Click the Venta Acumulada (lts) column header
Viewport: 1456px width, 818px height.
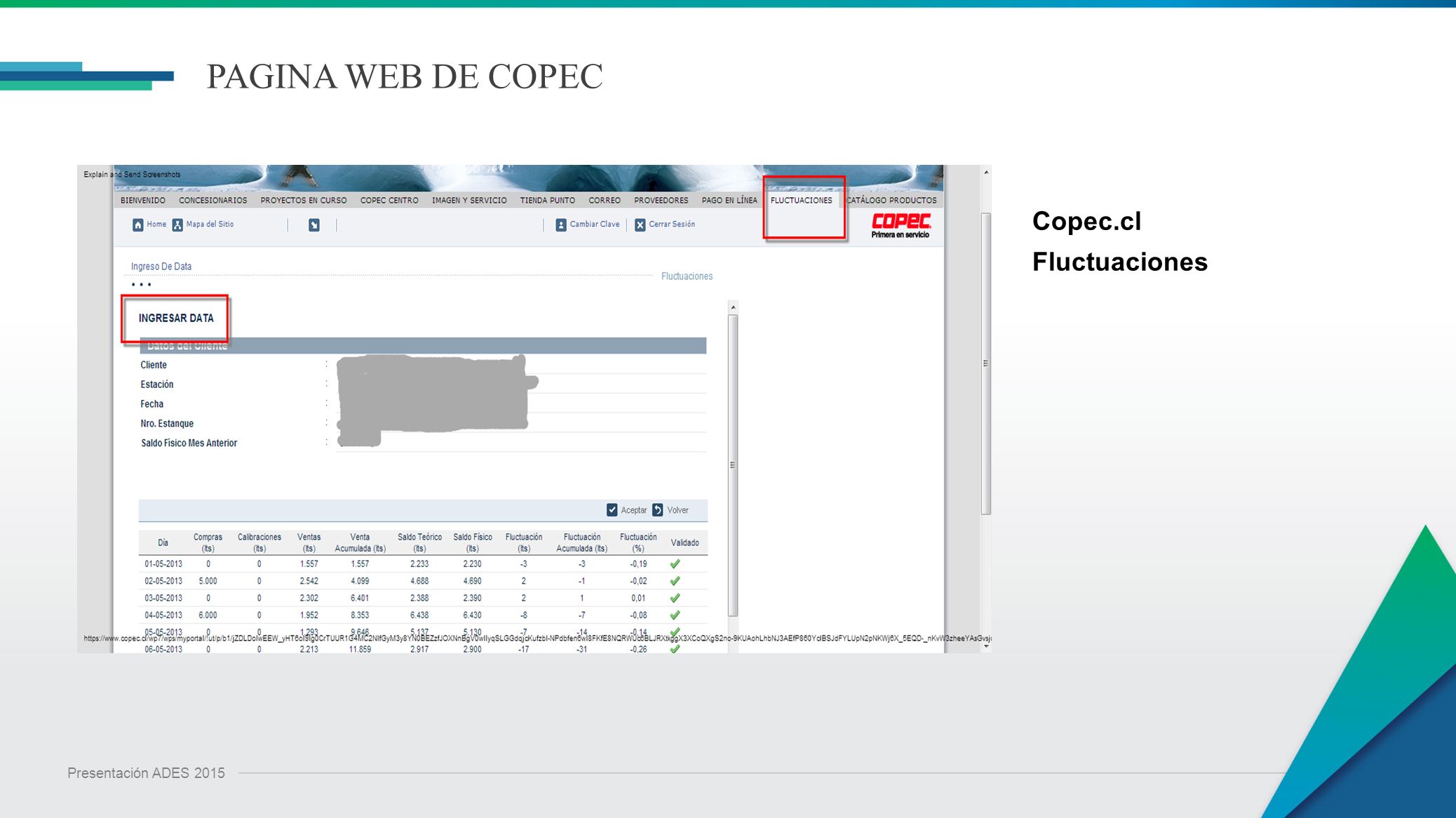click(x=360, y=543)
